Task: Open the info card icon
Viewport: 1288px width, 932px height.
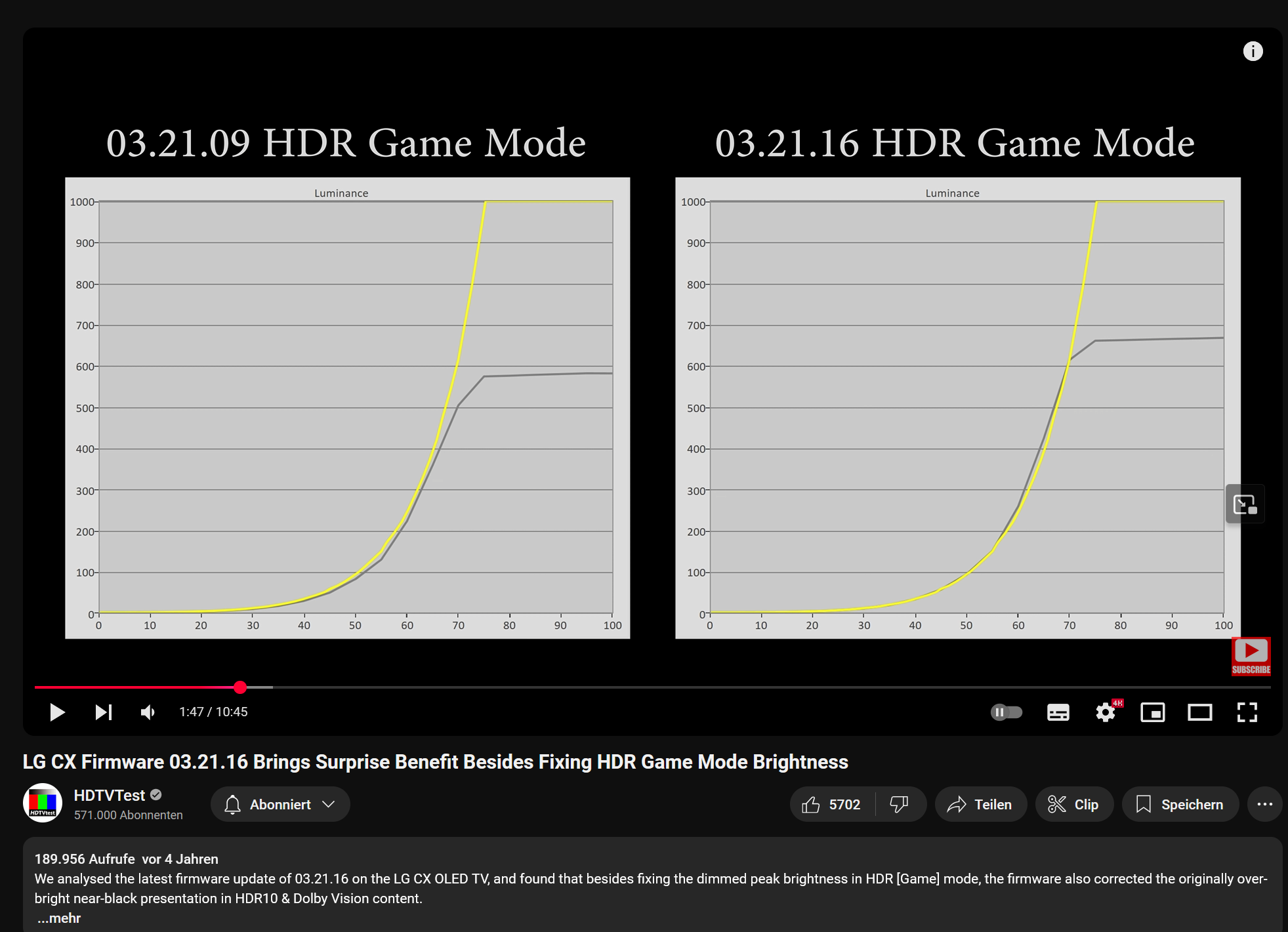Action: click(x=1253, y=51)
